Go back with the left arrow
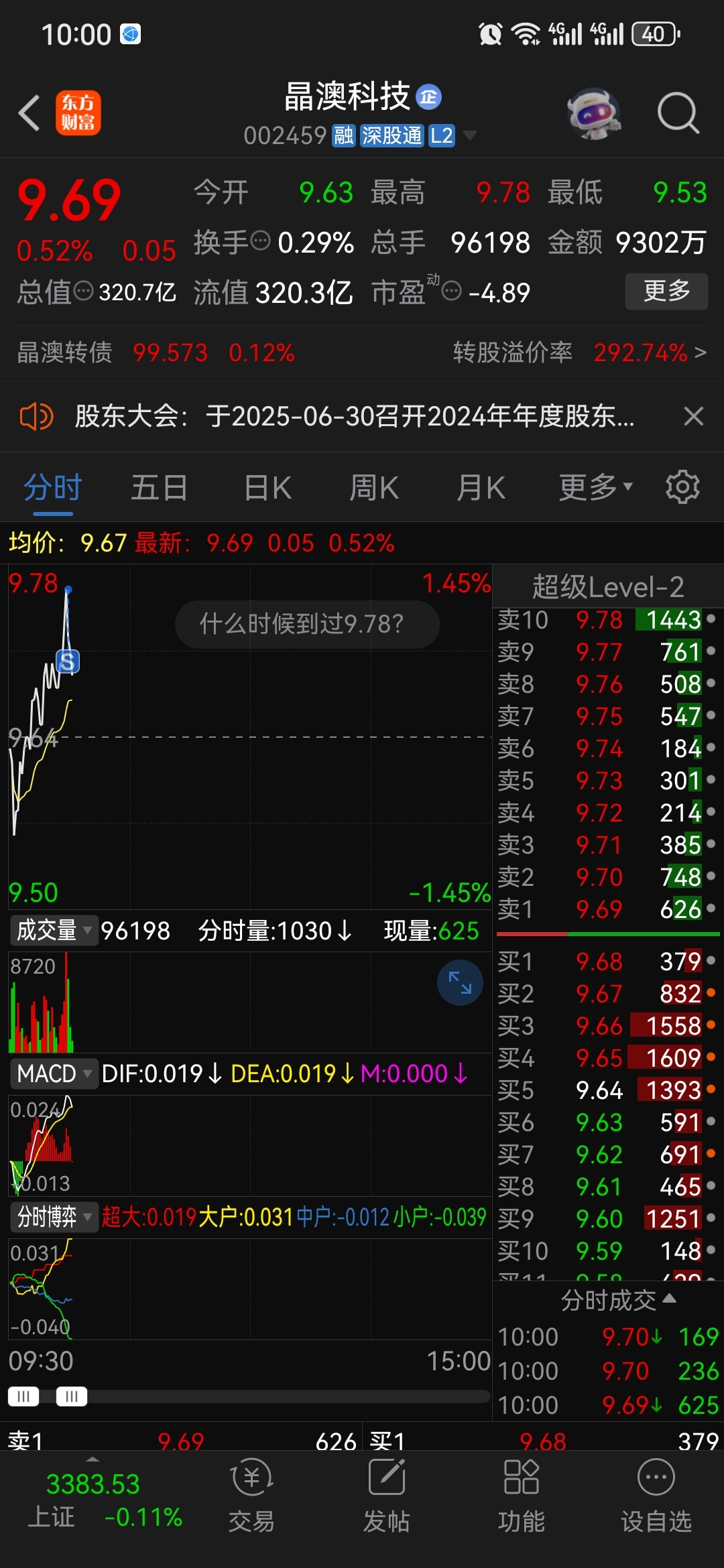 tap(29, 113)
